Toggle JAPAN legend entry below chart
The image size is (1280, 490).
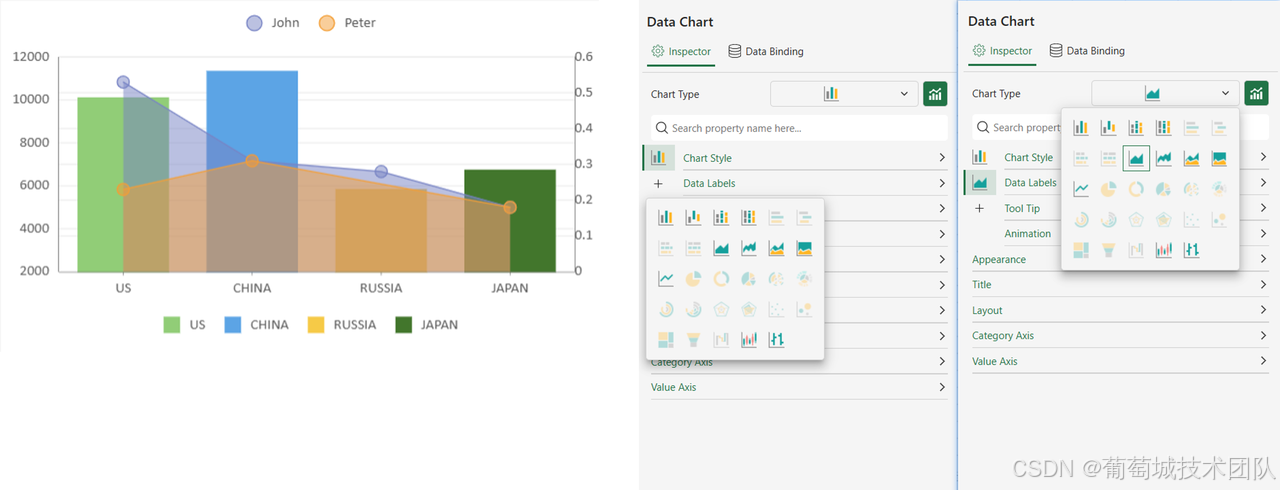[427, 325]
